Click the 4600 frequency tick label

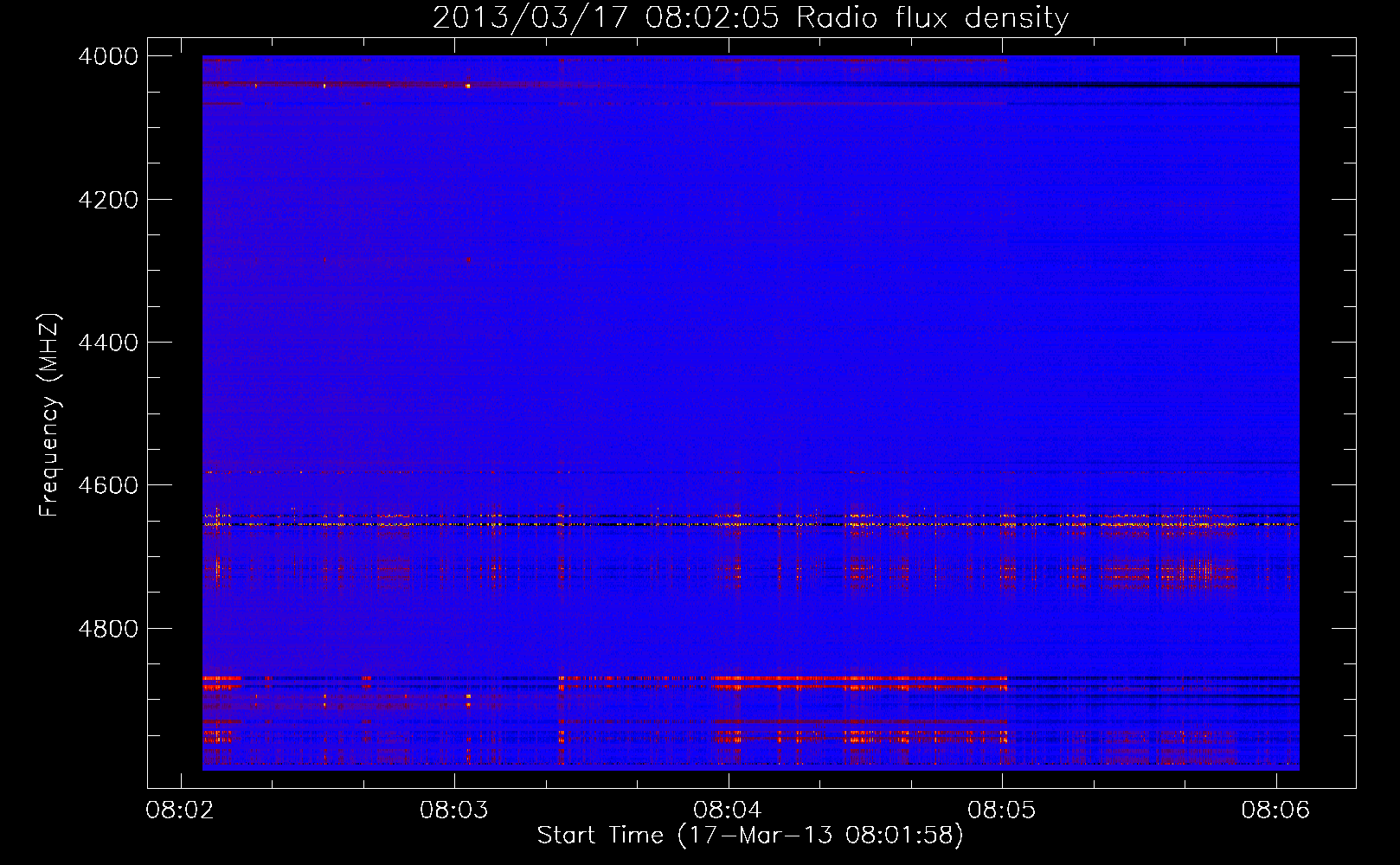[108, 485]
